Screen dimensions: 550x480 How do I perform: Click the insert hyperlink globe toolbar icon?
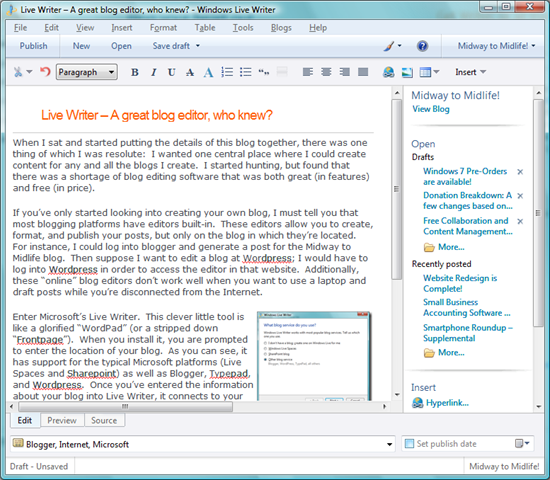coord(388,72)
